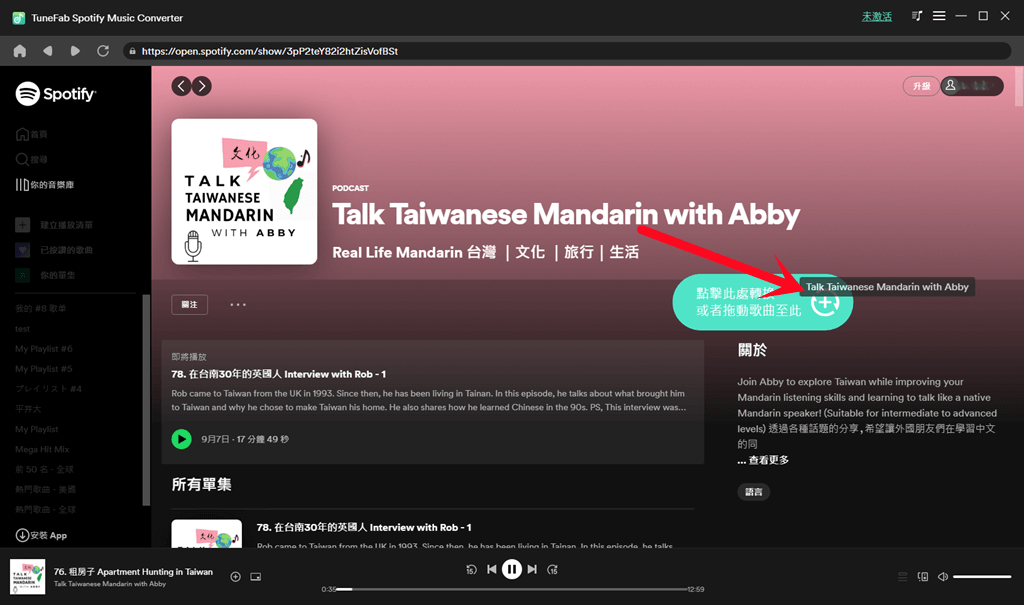Open 搜尋 search in sidebar

31,159
